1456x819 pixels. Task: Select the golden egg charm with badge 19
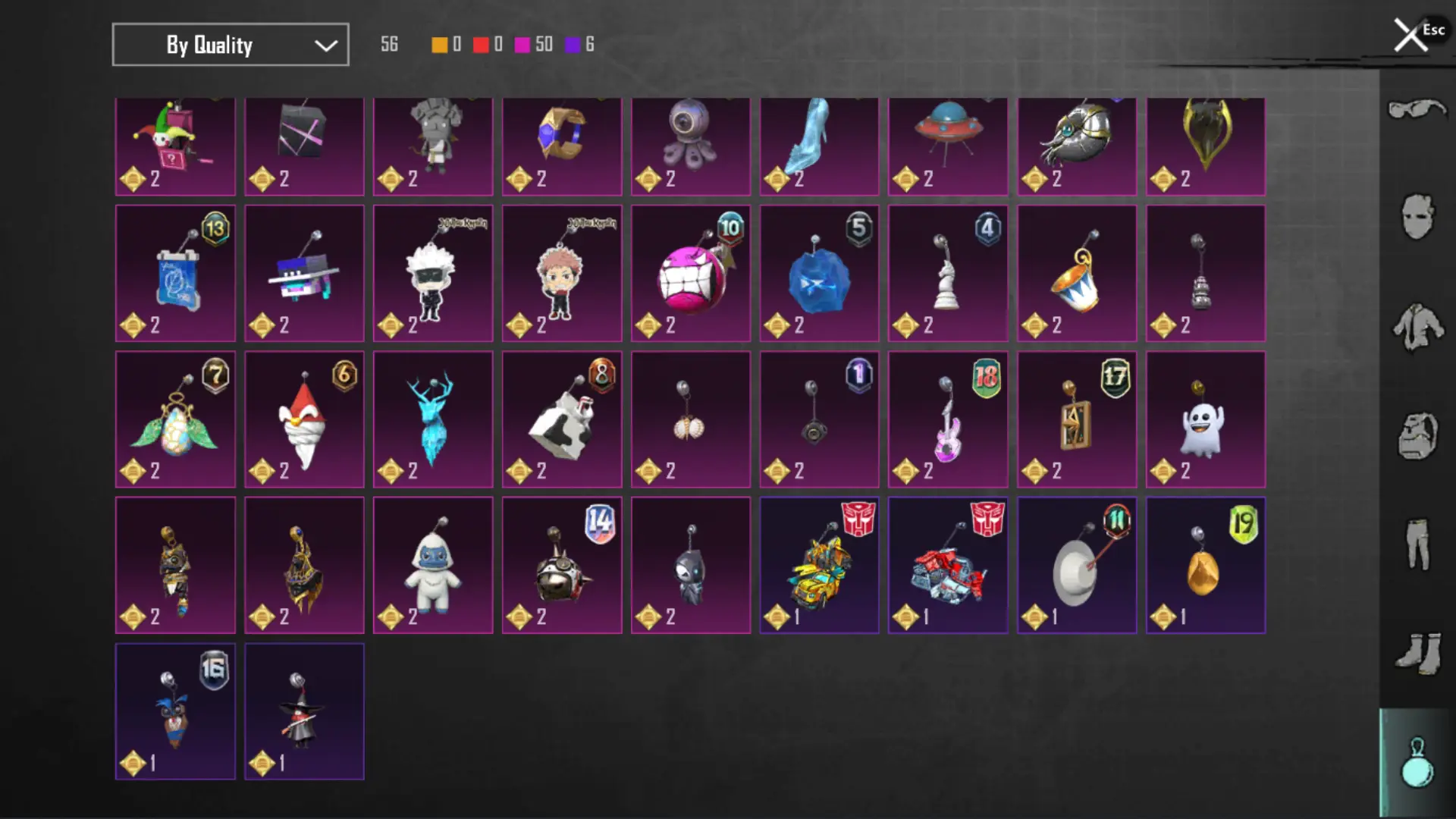click(x=1206, y=565)
